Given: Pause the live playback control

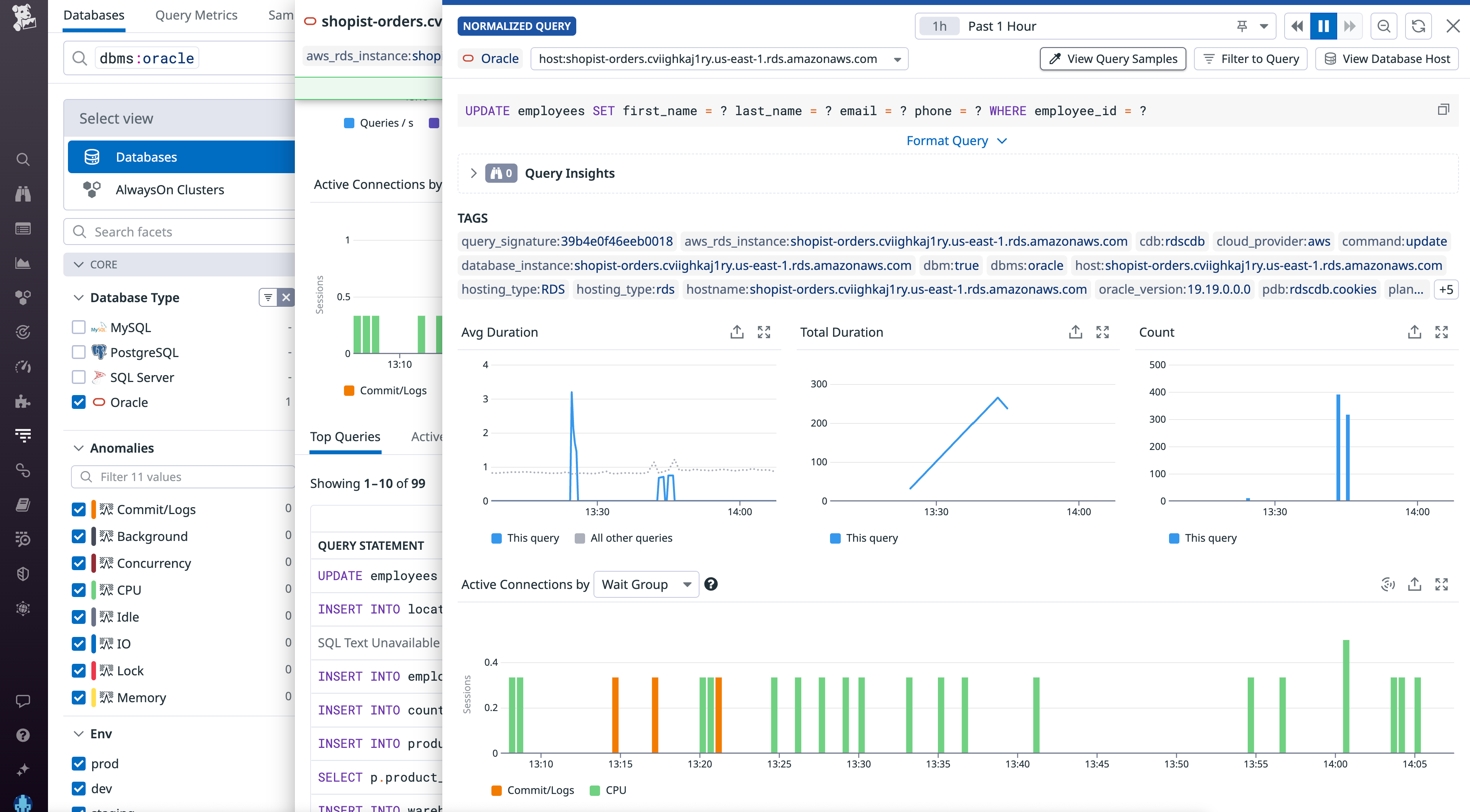Looking at the screenshot, I should click(x=1323, y=26).
